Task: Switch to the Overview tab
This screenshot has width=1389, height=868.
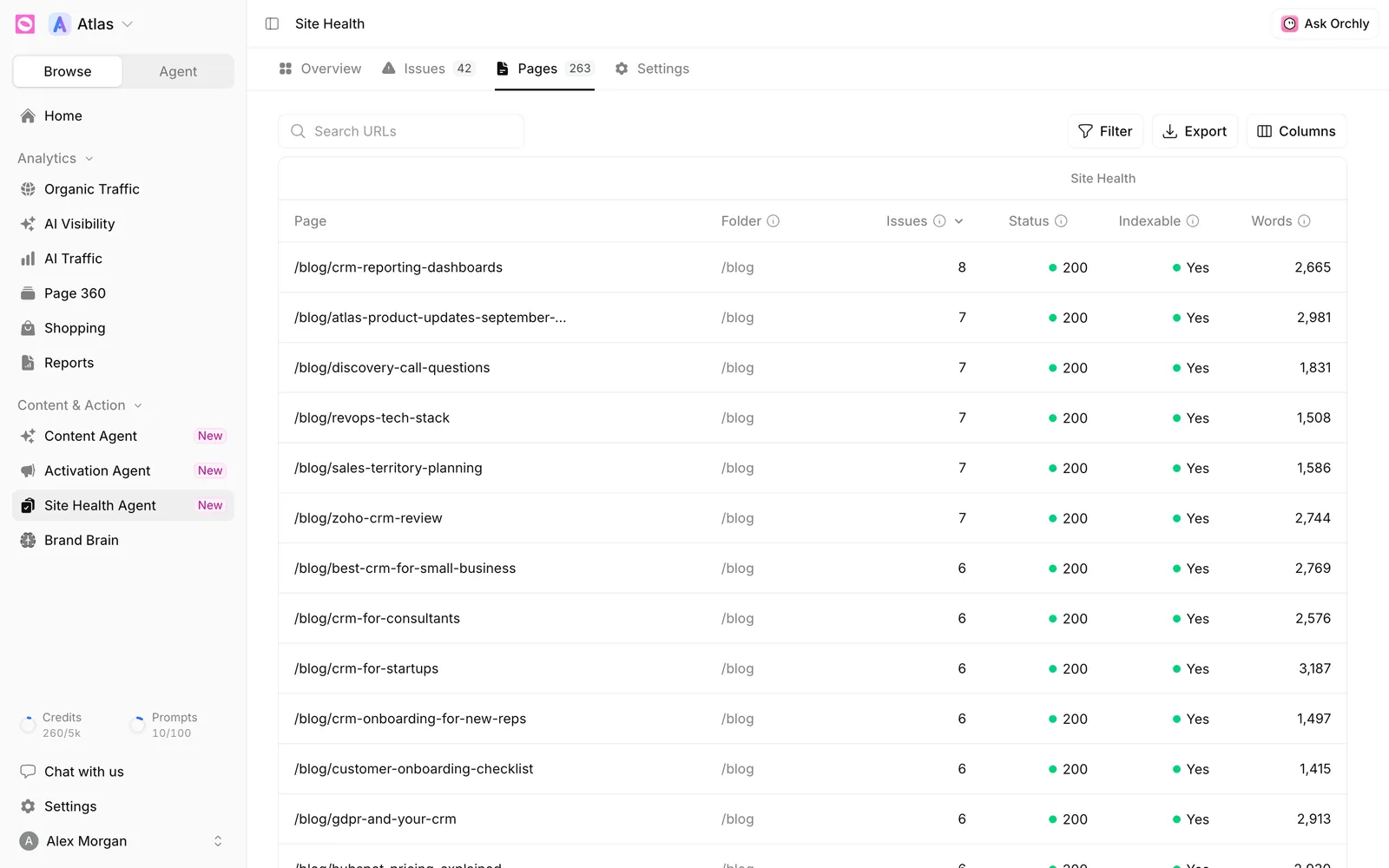Action: coord(319,69)
